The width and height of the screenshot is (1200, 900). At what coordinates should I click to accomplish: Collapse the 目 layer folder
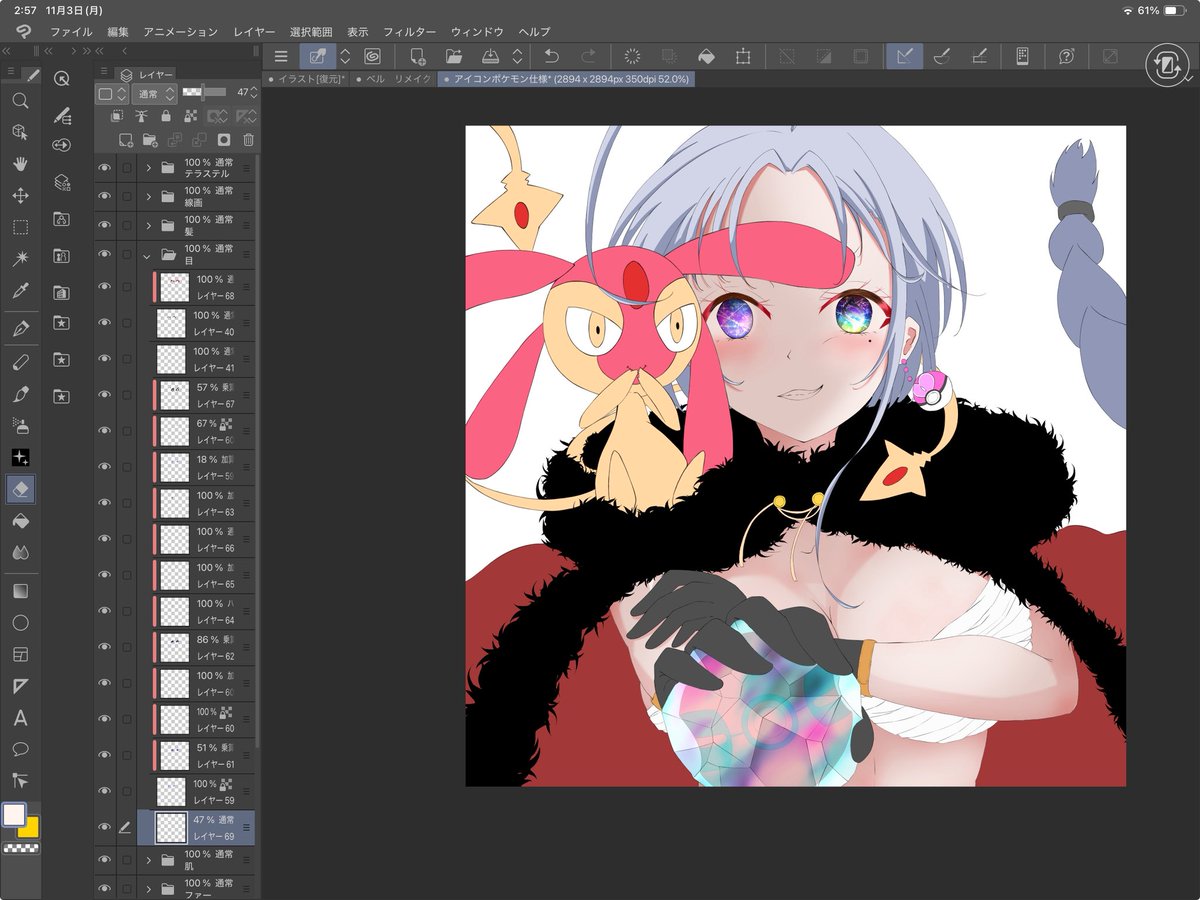coord(148,255)
